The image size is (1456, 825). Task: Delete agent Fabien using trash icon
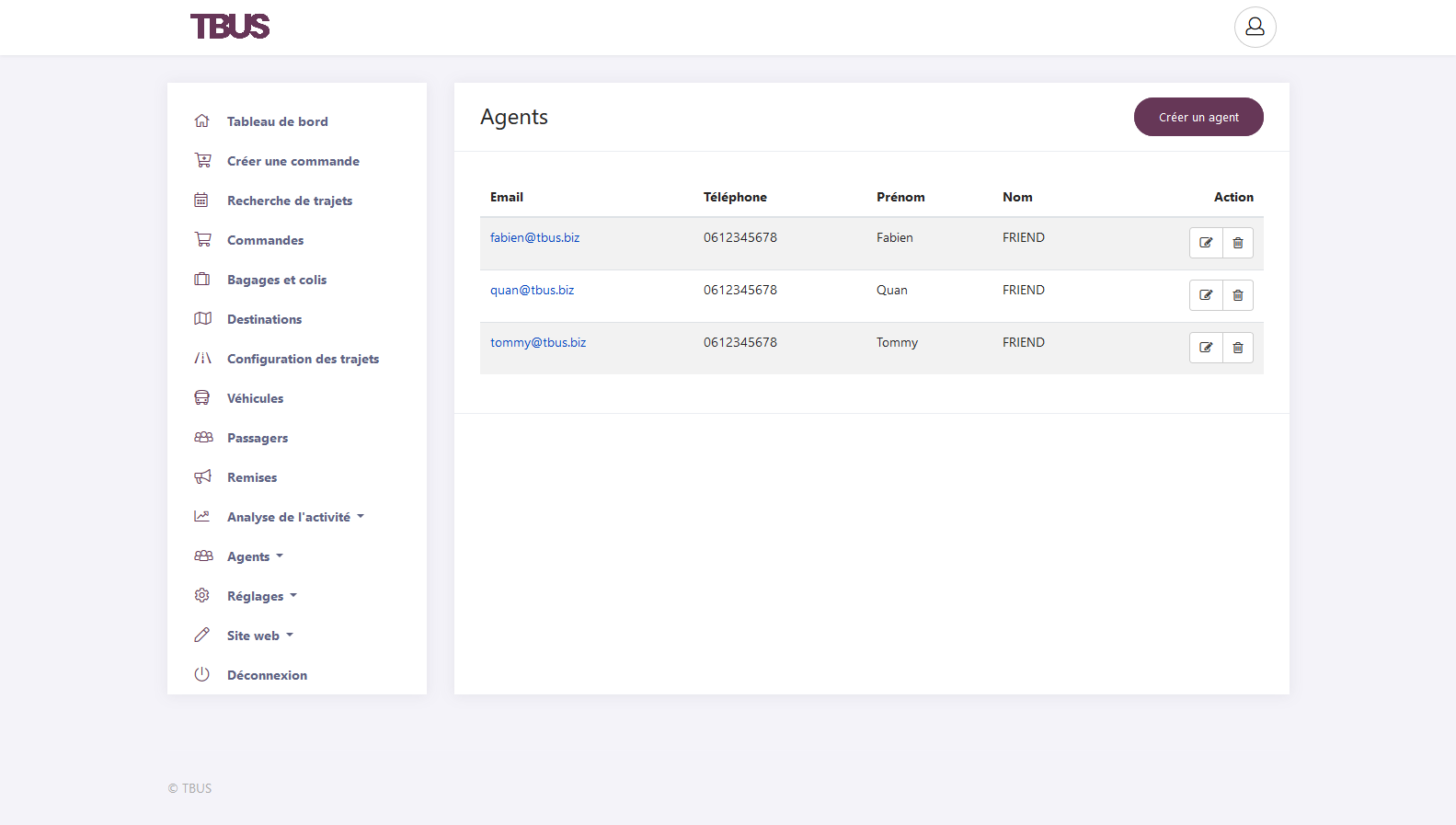(1238, 243)
